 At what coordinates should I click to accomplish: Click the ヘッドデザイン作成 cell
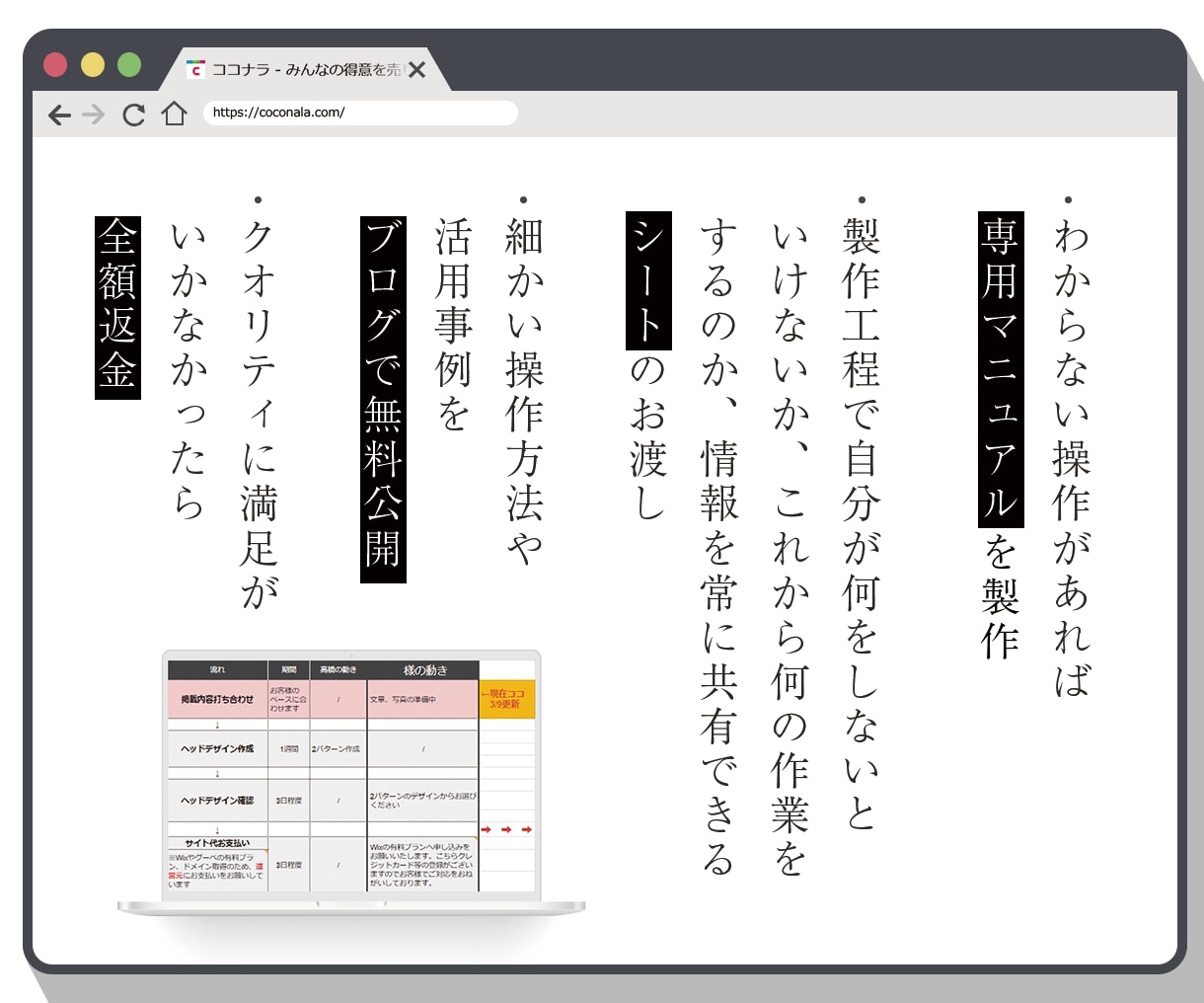(217, 749)
